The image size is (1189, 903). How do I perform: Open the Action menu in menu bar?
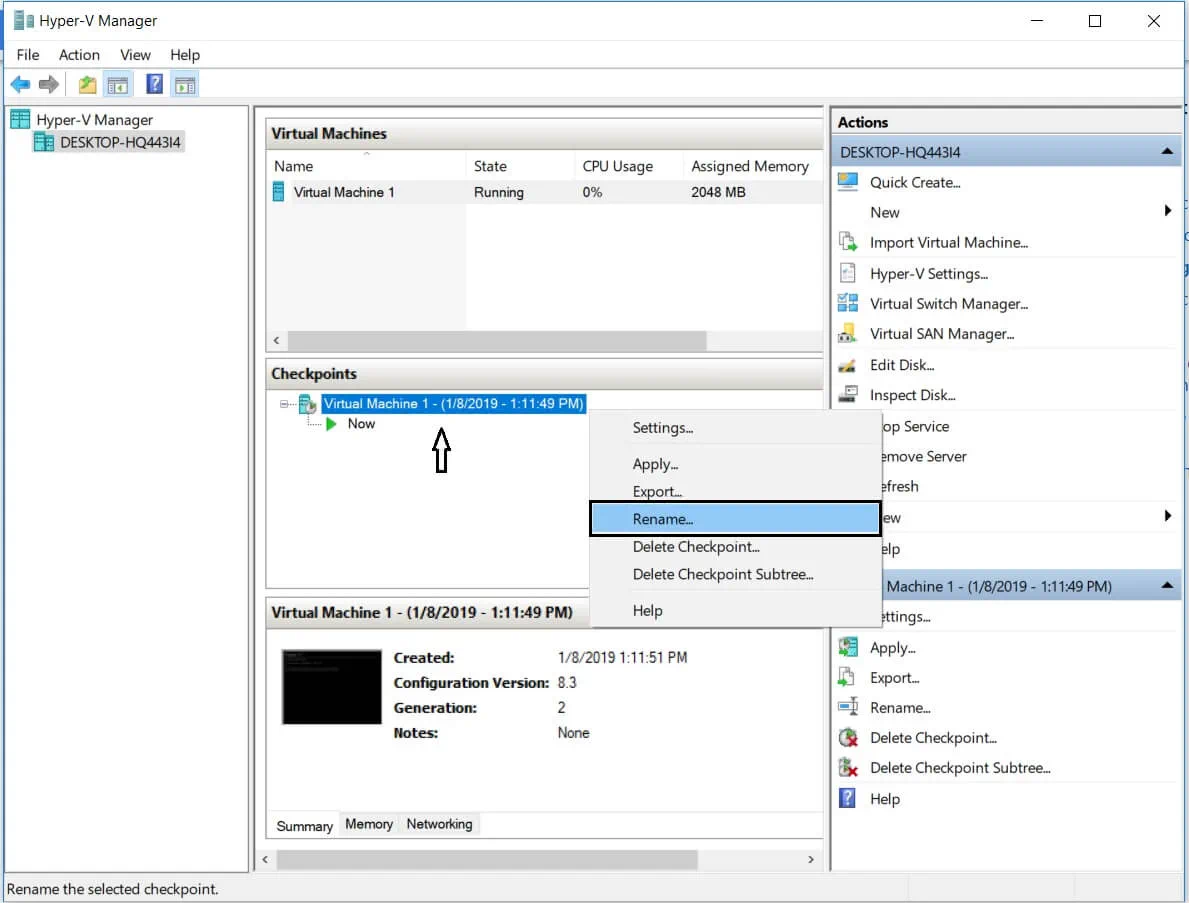(79, 55)
